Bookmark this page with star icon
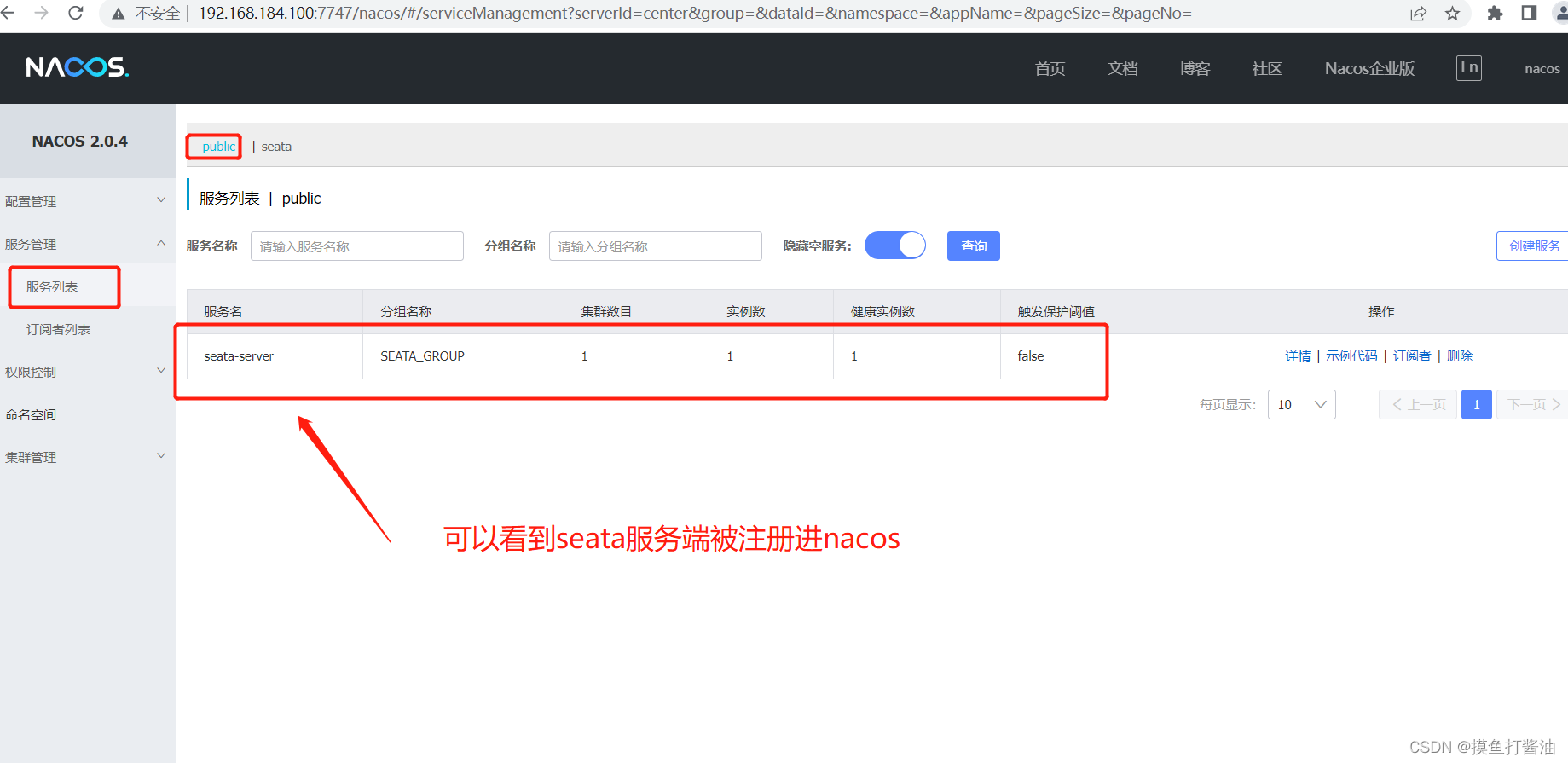The height and width of the screenshot is (763, 1568). (1453, 14)
